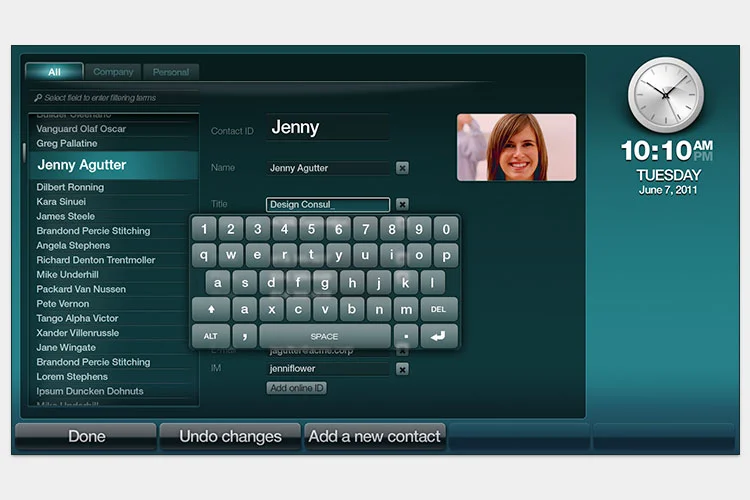The width and height of the screenshot is (750, 500).
Task: Tap the DEL key on the keyboard
Action: 439,310
